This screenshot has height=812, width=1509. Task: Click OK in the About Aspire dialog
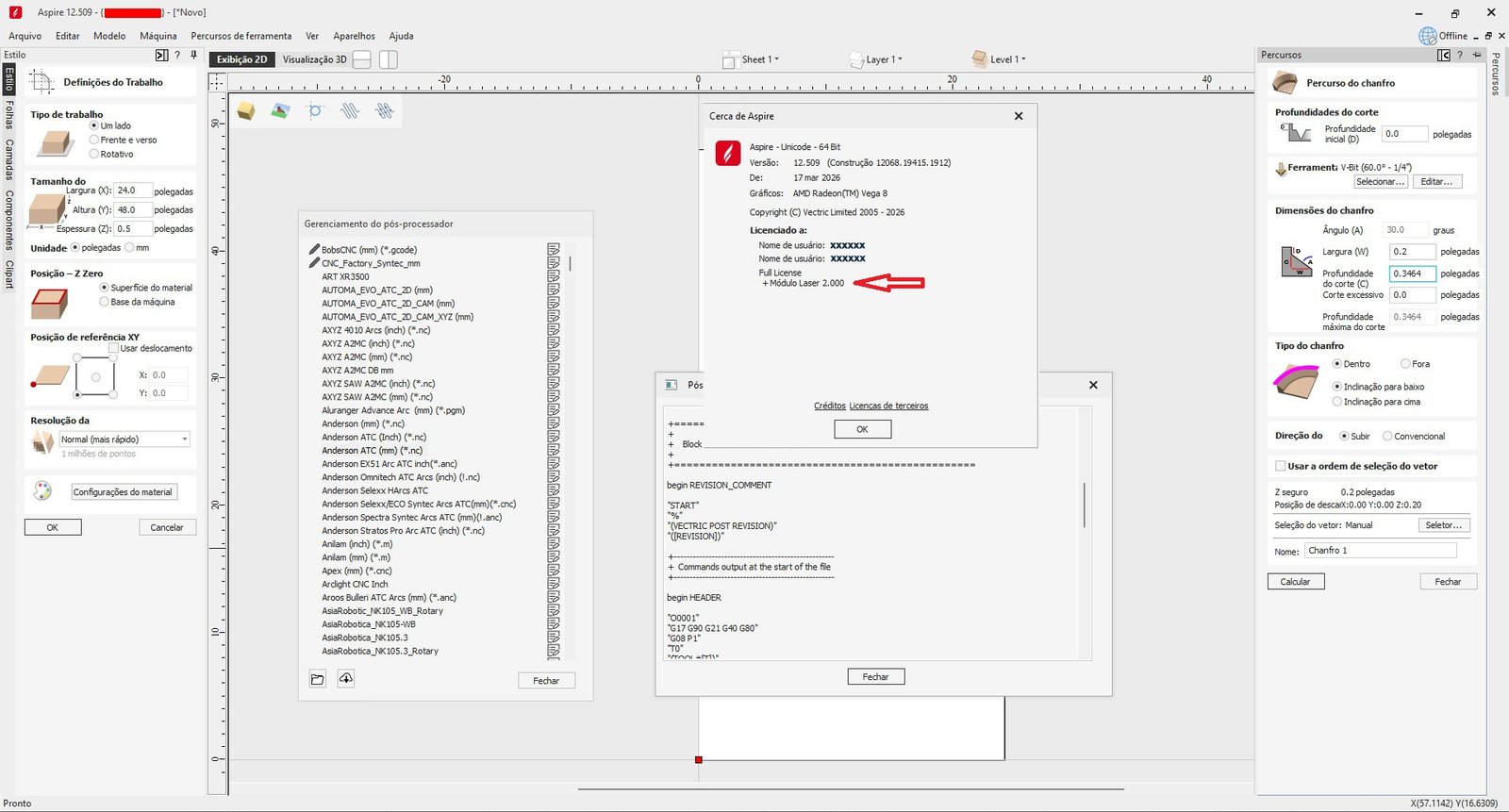[862, 429]
